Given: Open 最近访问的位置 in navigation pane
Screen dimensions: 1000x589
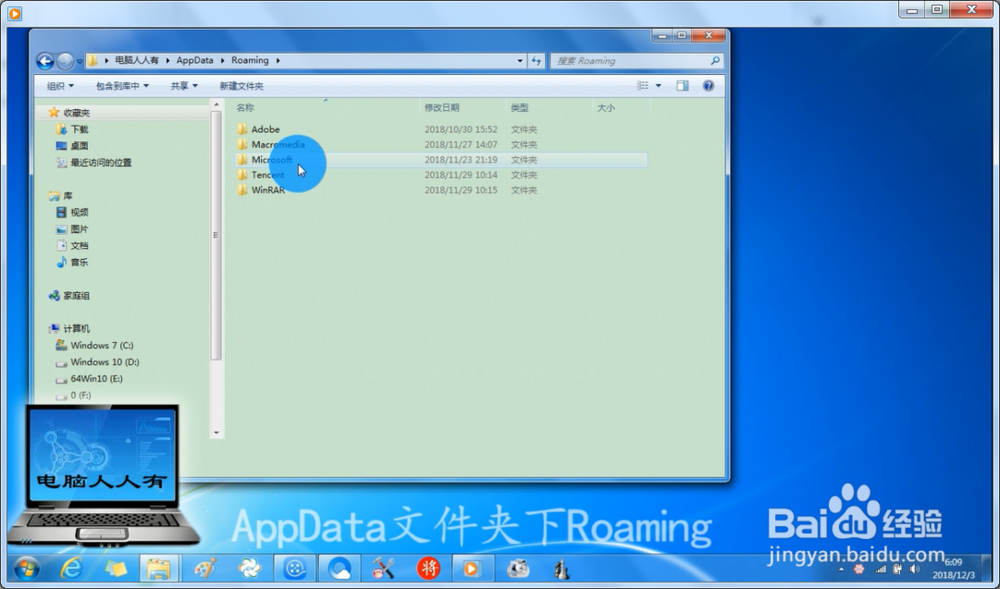Looking at the screenshot, I should (x=100, y=163).
